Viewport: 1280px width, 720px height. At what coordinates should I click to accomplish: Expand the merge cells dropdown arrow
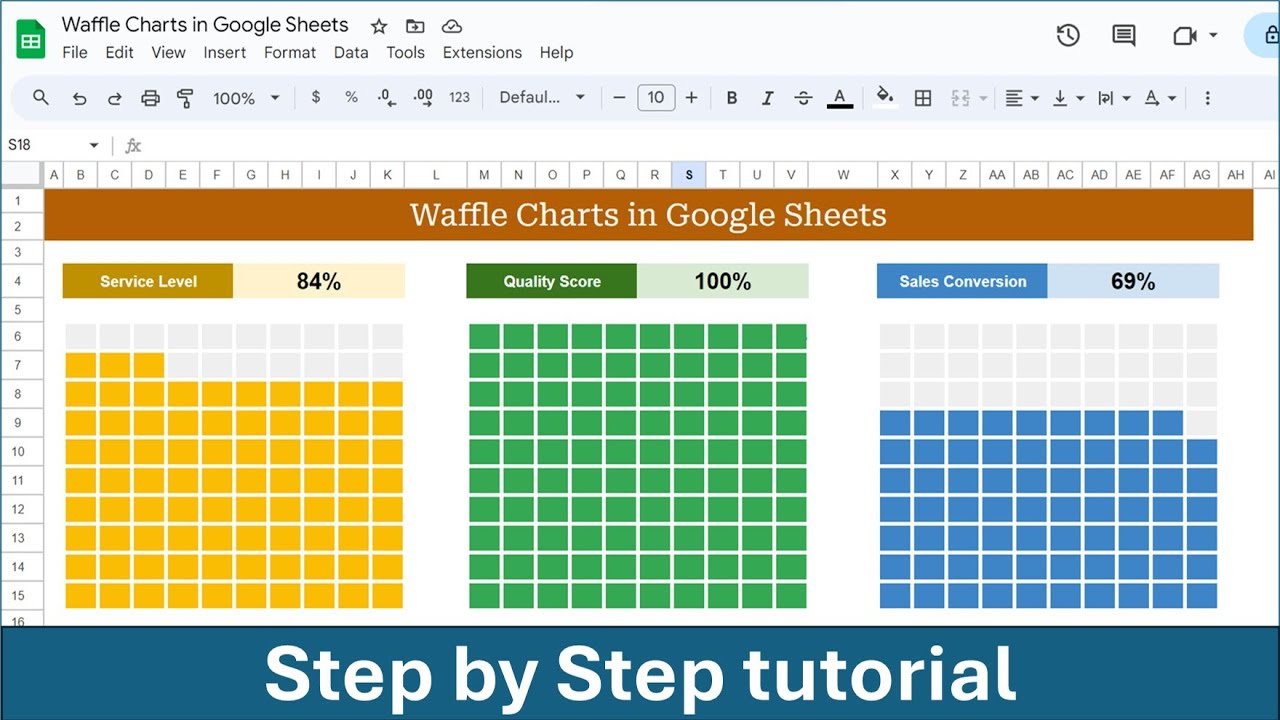[x=984, y=98]
